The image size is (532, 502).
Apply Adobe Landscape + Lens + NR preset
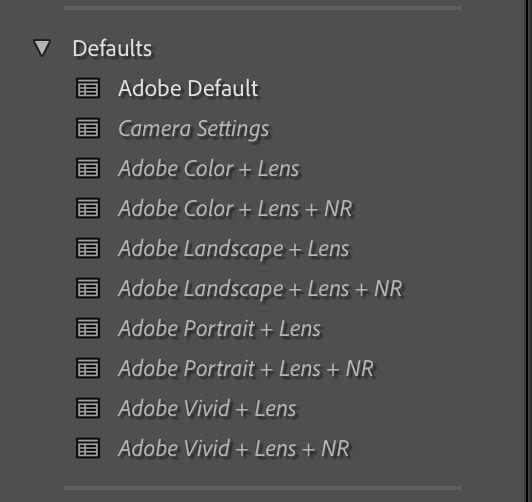260,289
